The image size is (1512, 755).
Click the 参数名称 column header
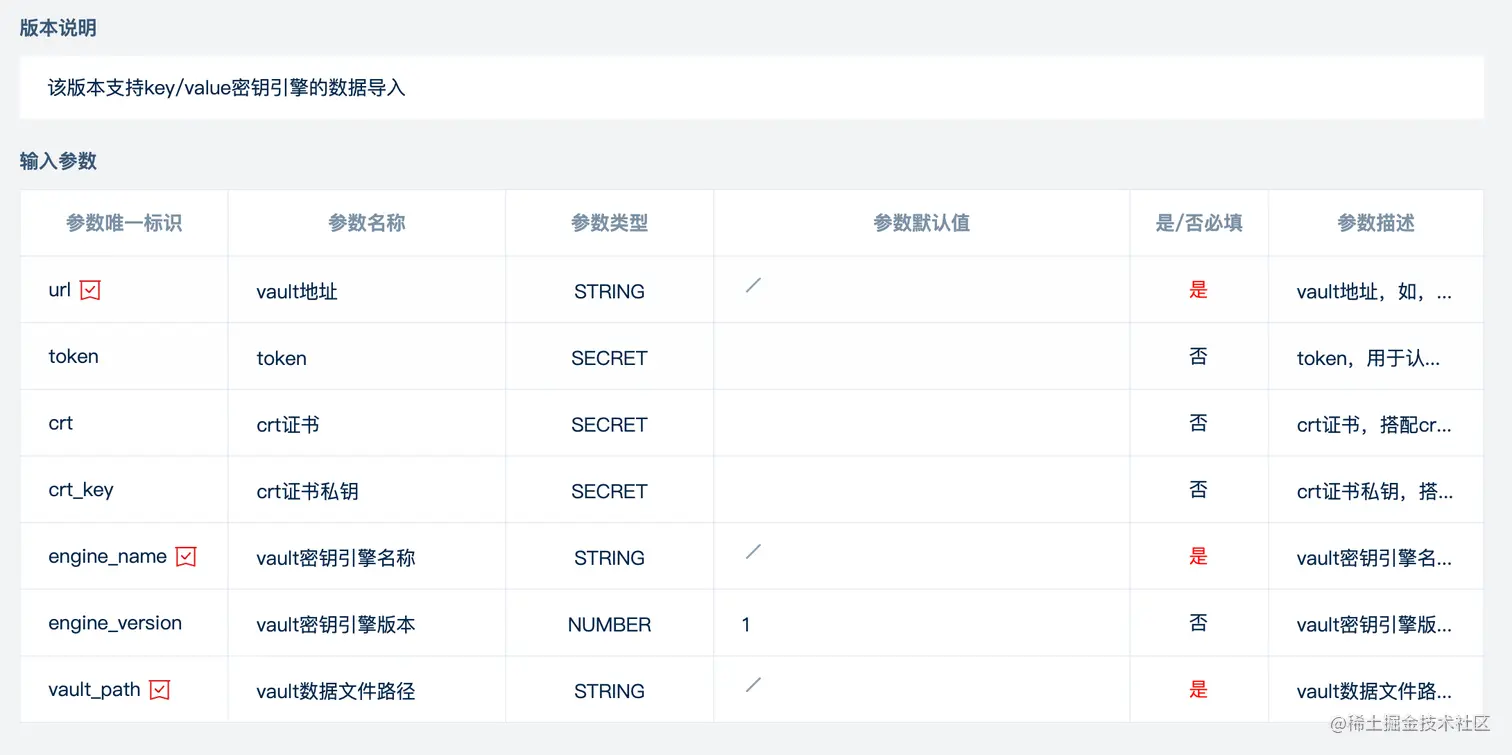click(x=366, y=223)
